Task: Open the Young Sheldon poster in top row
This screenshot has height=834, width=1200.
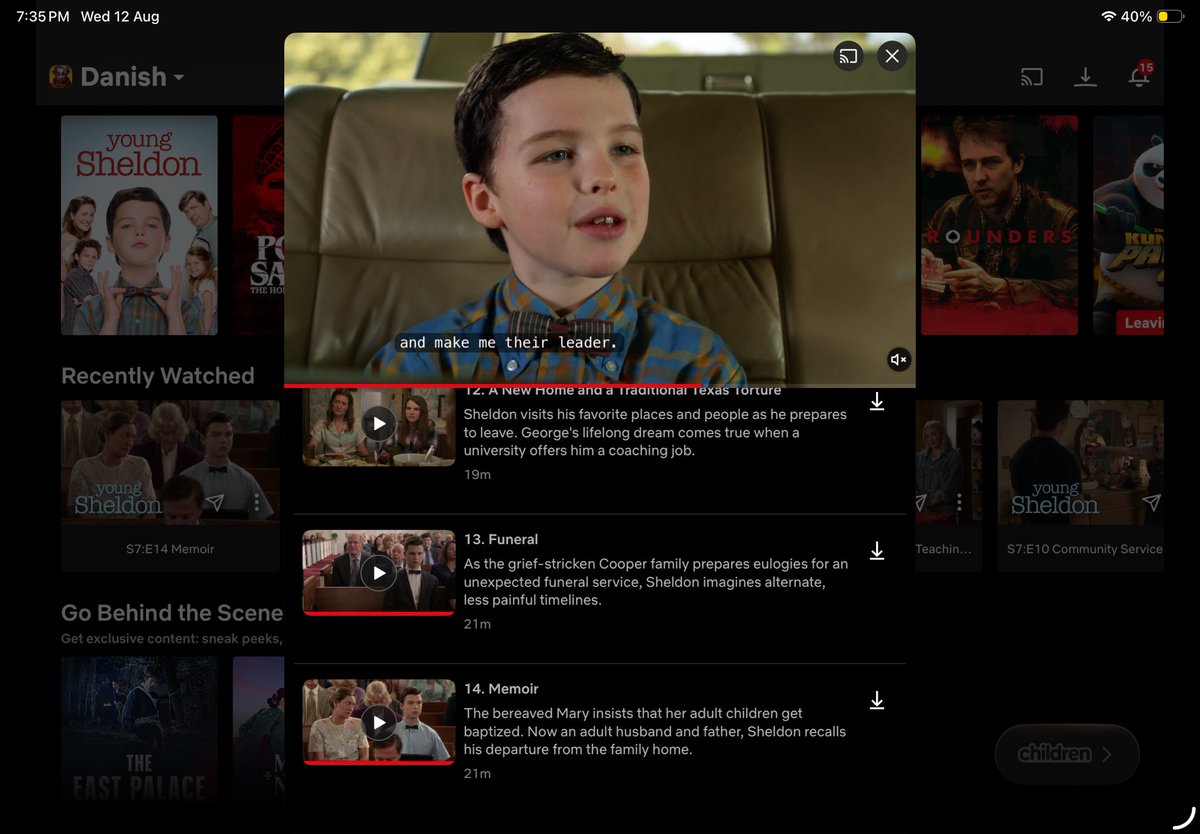Action: pyautogui.click(x=139, y=225)
